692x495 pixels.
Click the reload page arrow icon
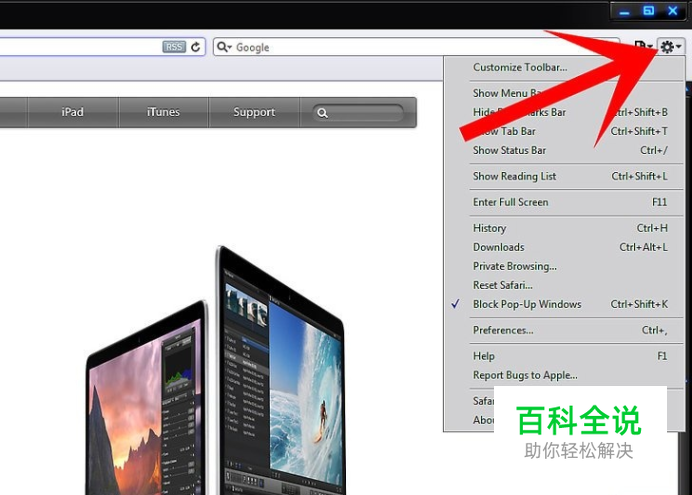(196, 47)
